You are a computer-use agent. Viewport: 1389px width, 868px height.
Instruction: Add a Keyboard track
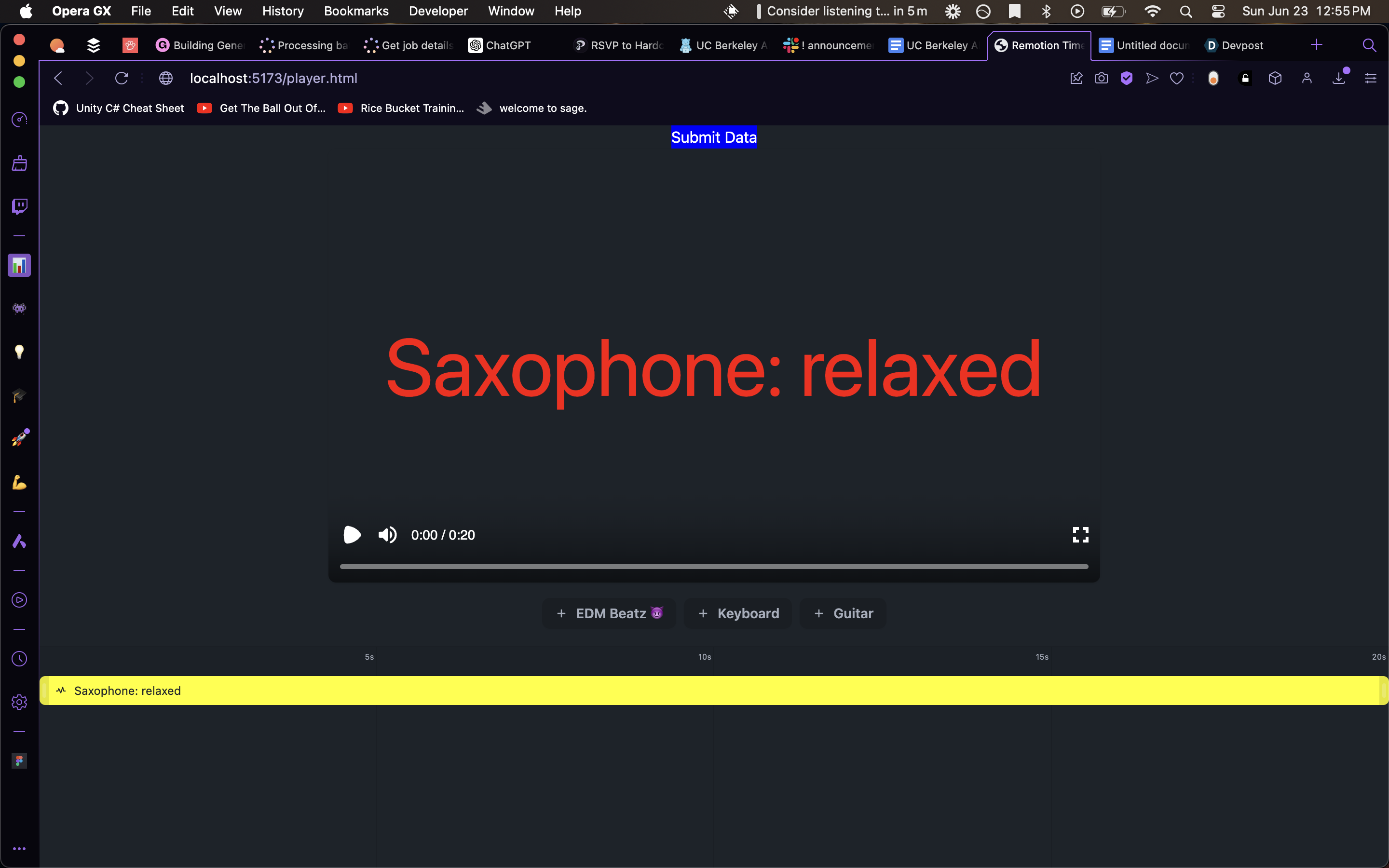click(x=738, y=613)
